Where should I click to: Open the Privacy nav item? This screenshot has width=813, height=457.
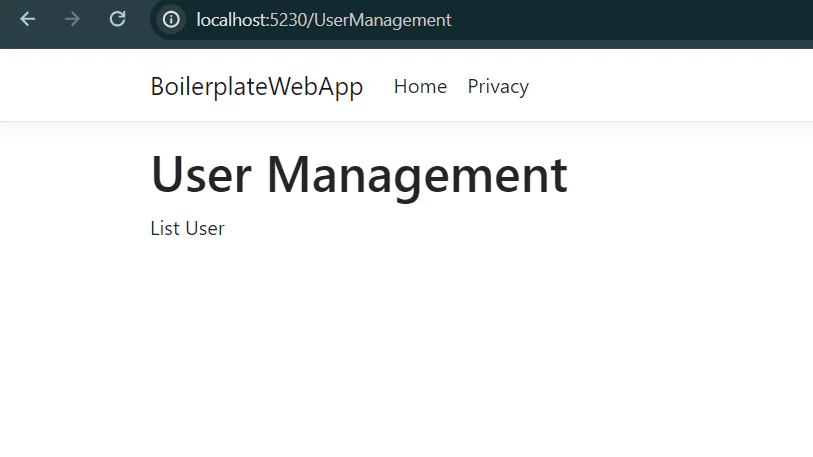pos(498,86)
